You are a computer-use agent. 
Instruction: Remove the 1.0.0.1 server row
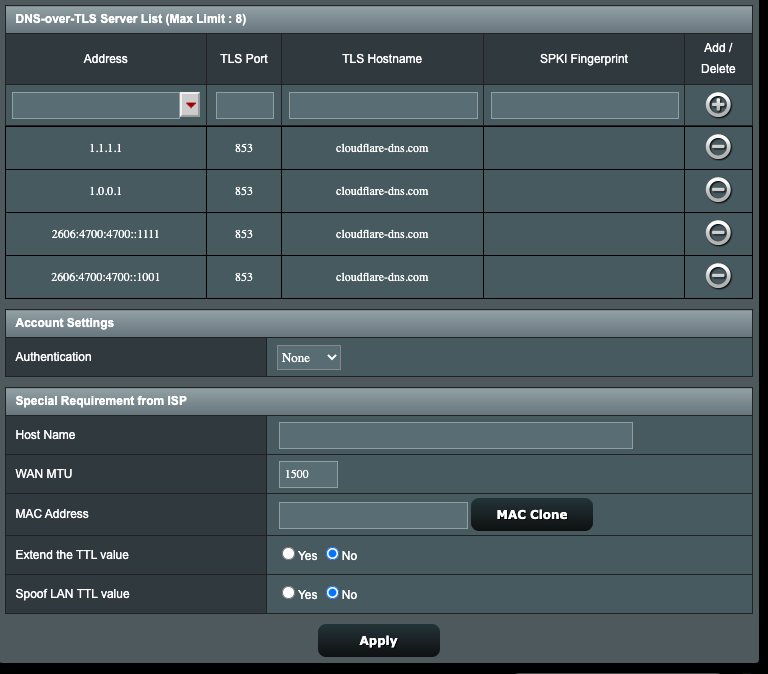(717, 190)
